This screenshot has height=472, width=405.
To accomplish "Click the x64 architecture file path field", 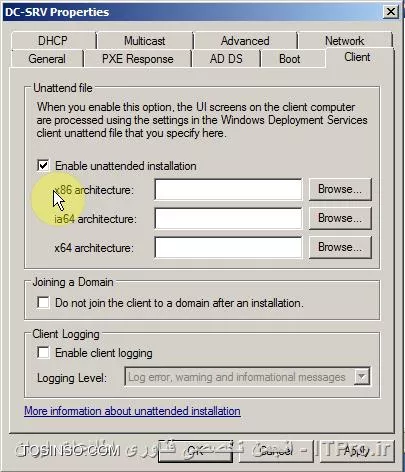I will point(228,247).
